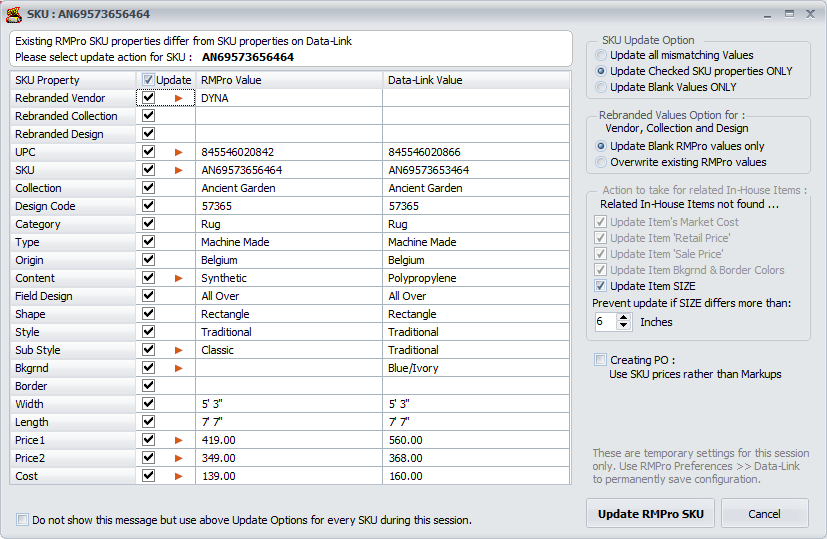
Task: Uncheck the Price1 update checkbox
Action: pos(148,439)
